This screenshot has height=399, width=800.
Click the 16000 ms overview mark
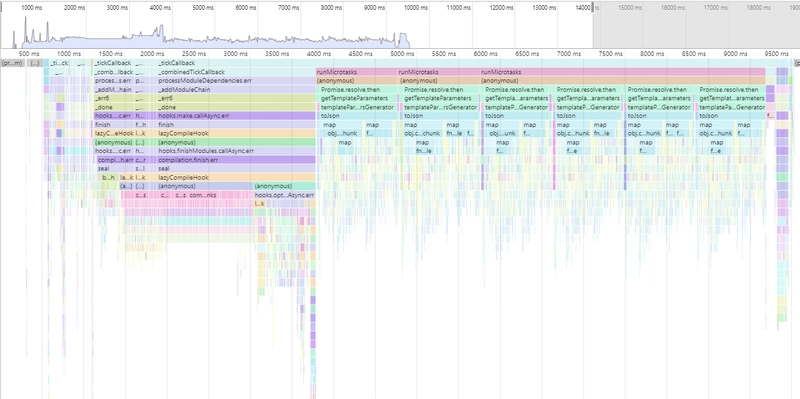click(x=672, y=8)
